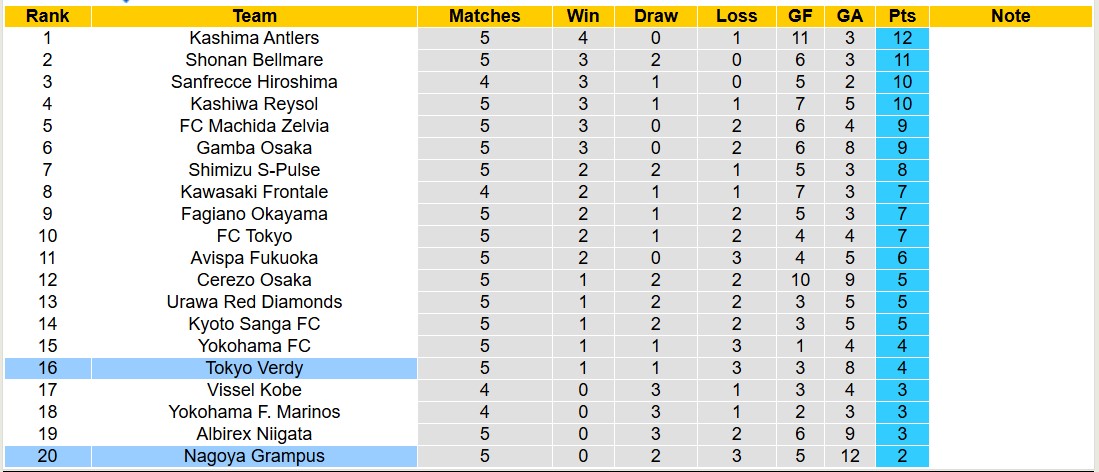This screenshot has width=1099, height=472.
Task: Click the Draw column header
Action: tap(655, 16)
